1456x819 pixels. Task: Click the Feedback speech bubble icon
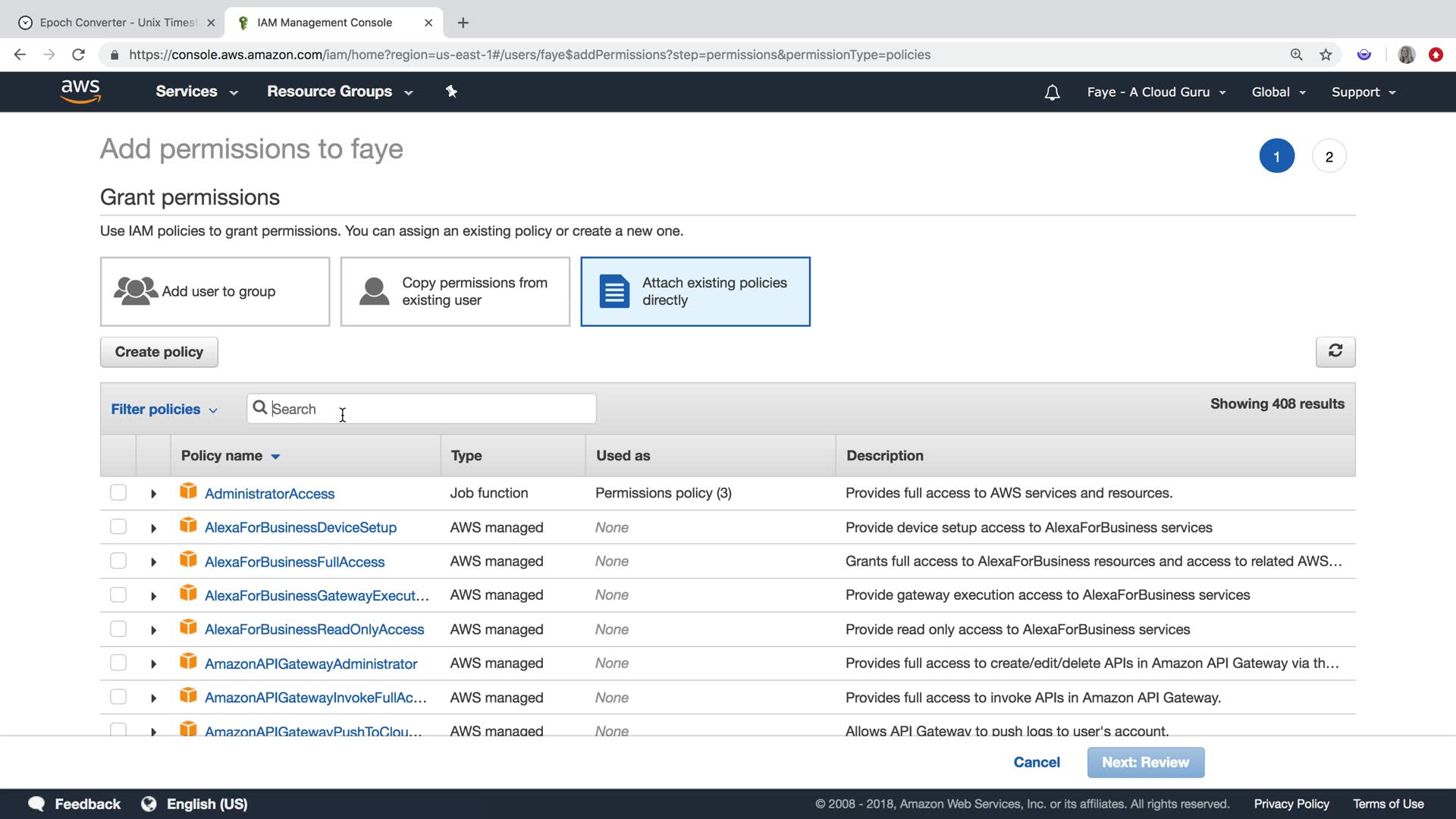pos(36,804)
